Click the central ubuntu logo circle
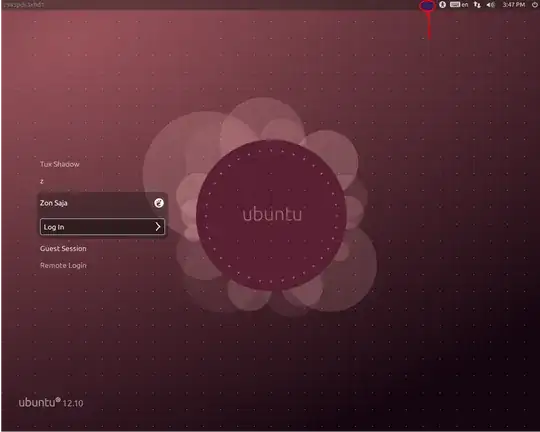Viewport: 540px width, 432px height. (x=272, y=214)
